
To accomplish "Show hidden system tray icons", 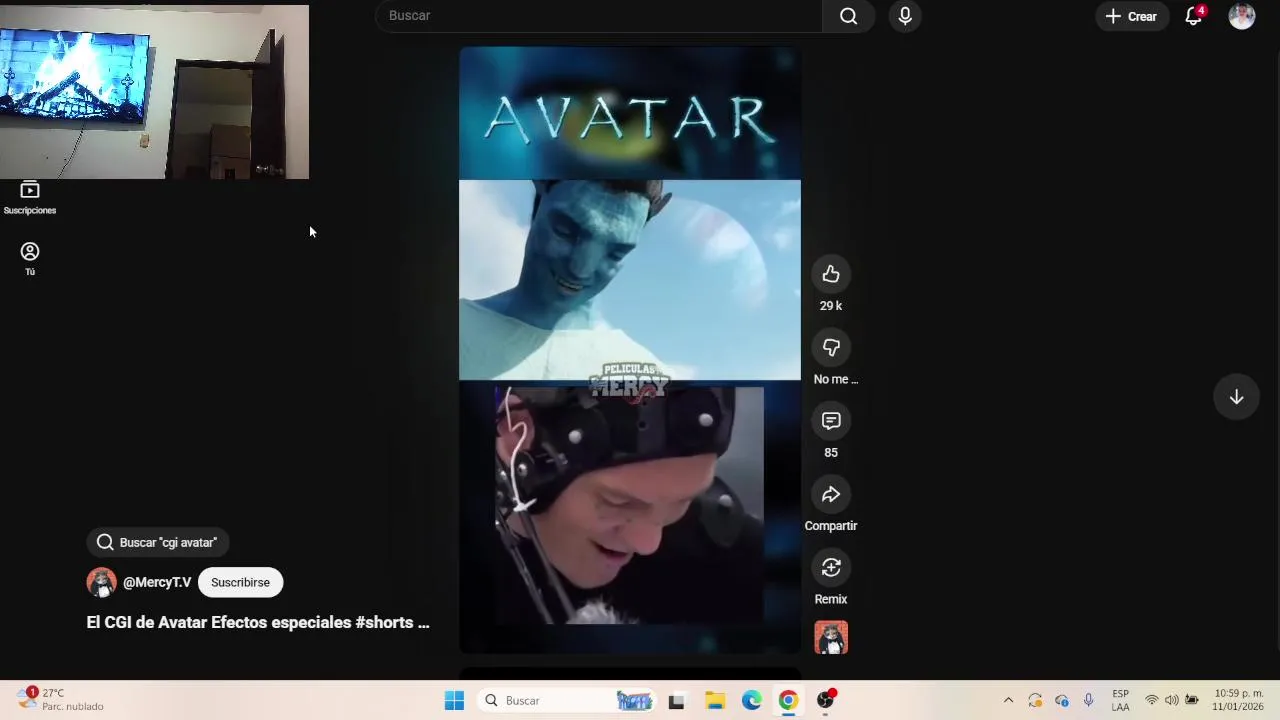I will click(x=1008, y=700).
